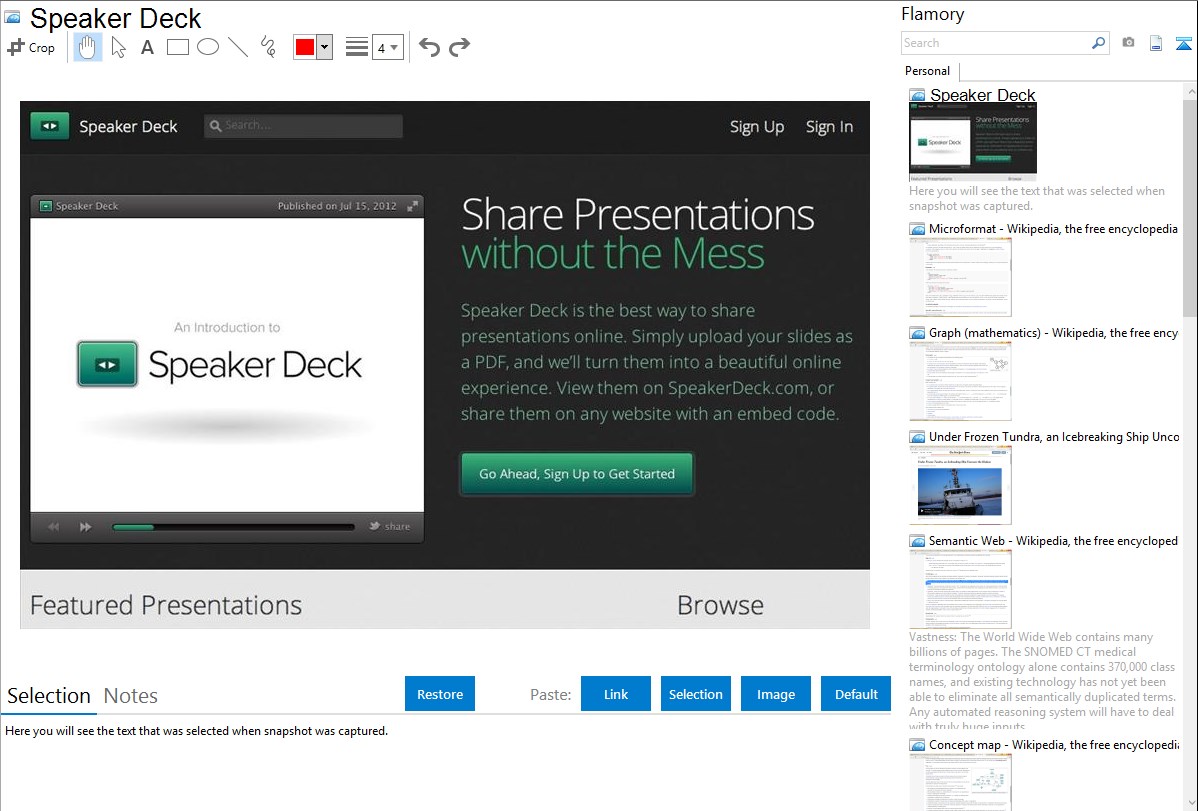Choose the text annotation tool

[x=147, y=47]
